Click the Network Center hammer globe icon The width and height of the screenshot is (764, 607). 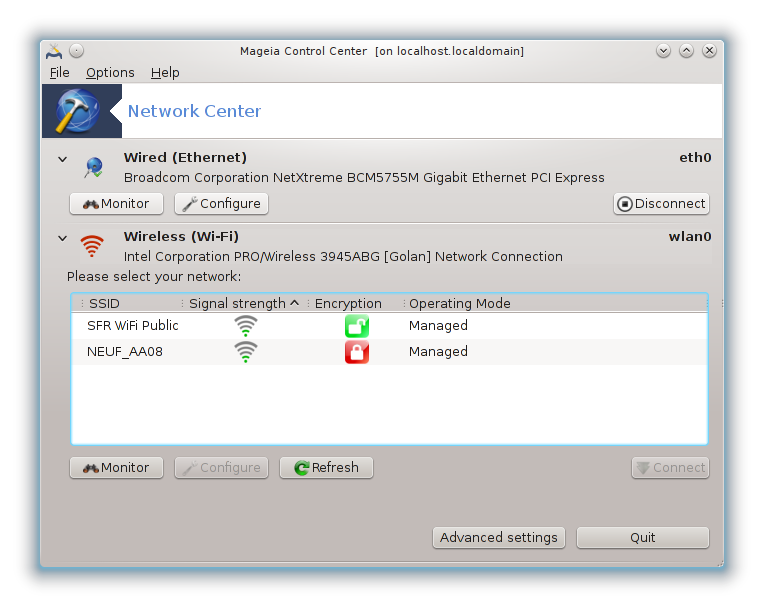[x=78, y=111]
